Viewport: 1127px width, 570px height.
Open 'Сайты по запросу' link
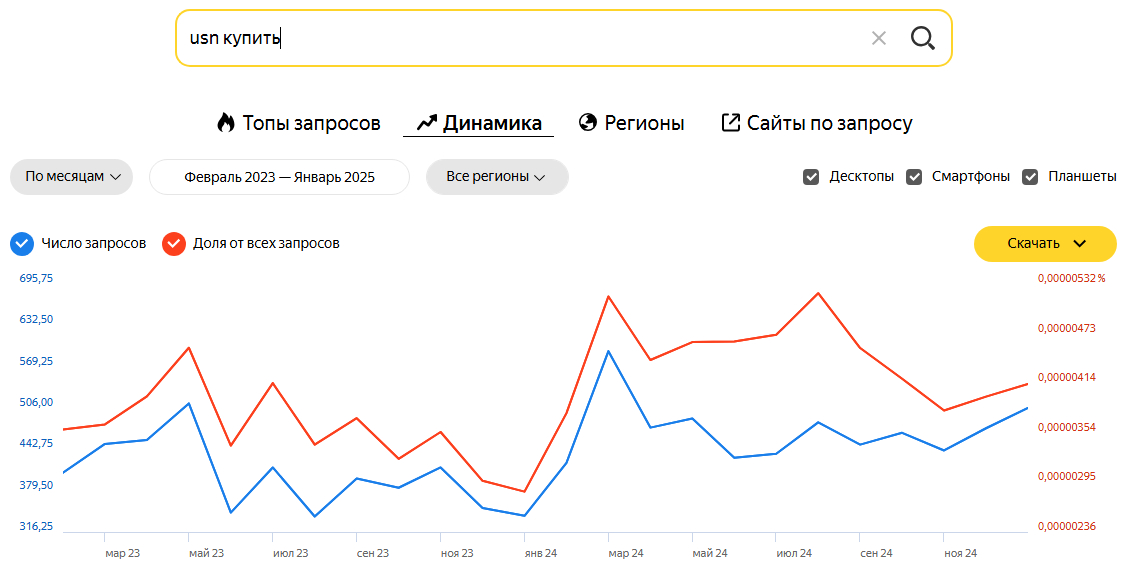(x=829, y=123)
